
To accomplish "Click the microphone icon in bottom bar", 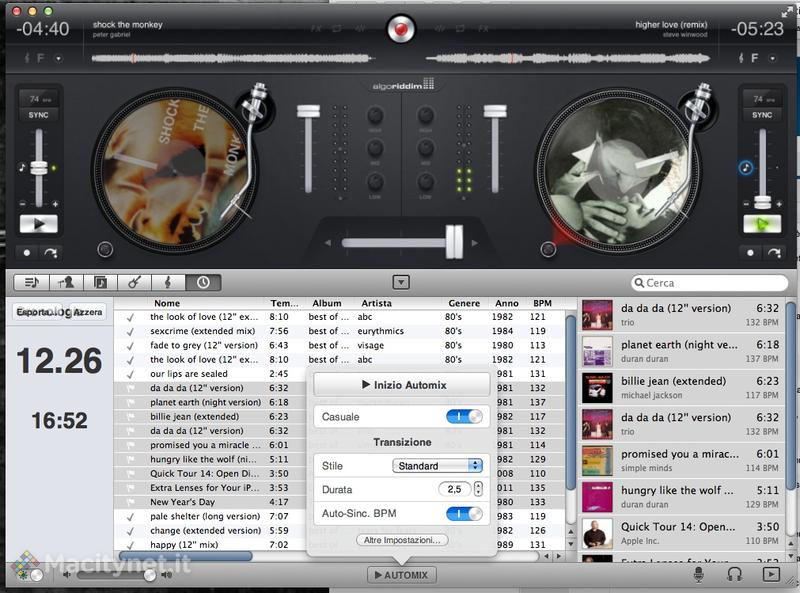I will click(x=698, y=575).
